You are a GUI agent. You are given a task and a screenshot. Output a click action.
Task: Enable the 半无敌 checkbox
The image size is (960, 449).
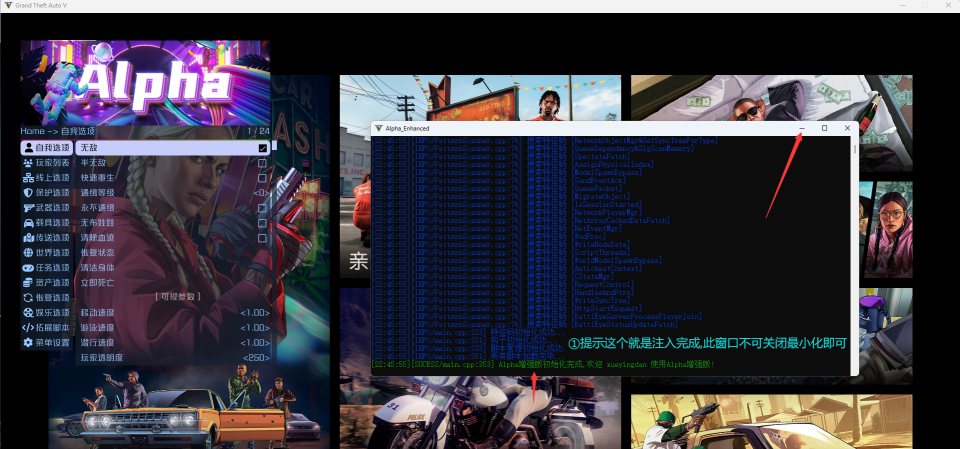pyautogui.click(x=262, y=163)
